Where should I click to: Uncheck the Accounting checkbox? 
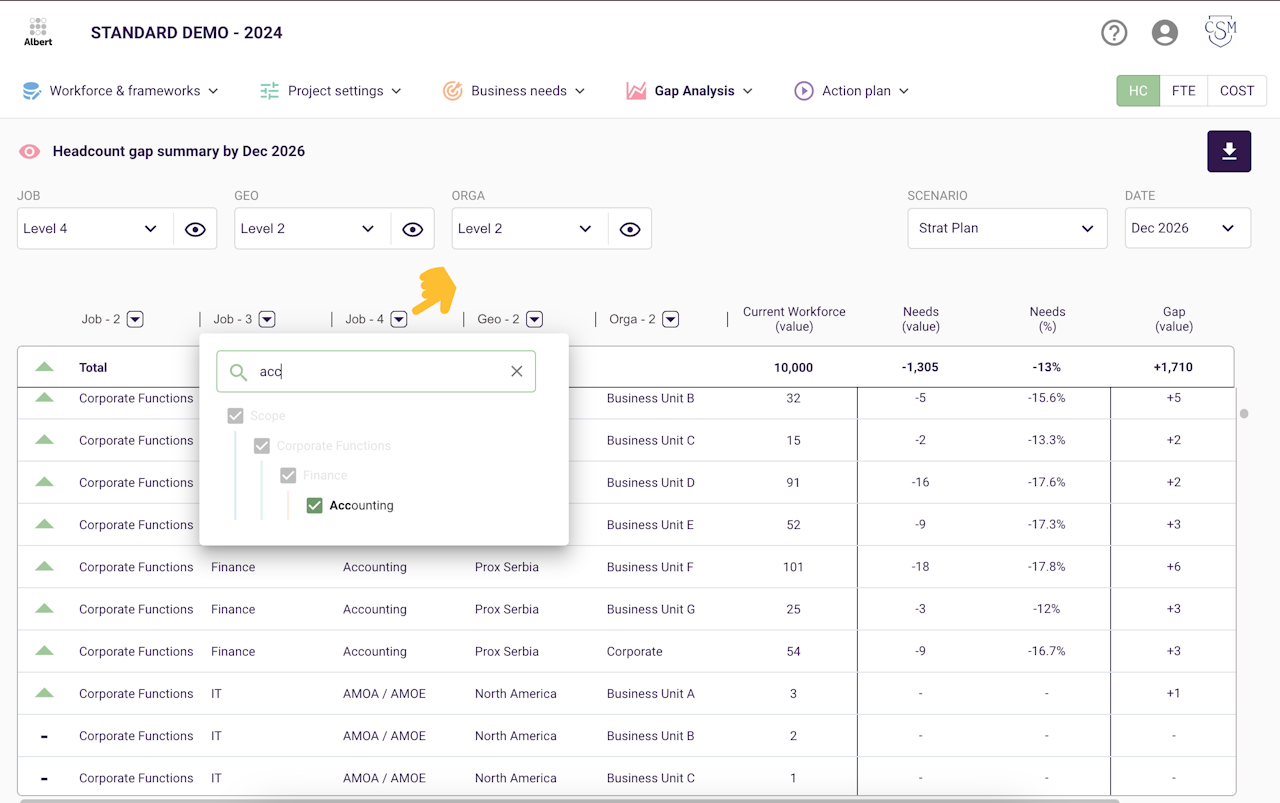pos(314,505)
